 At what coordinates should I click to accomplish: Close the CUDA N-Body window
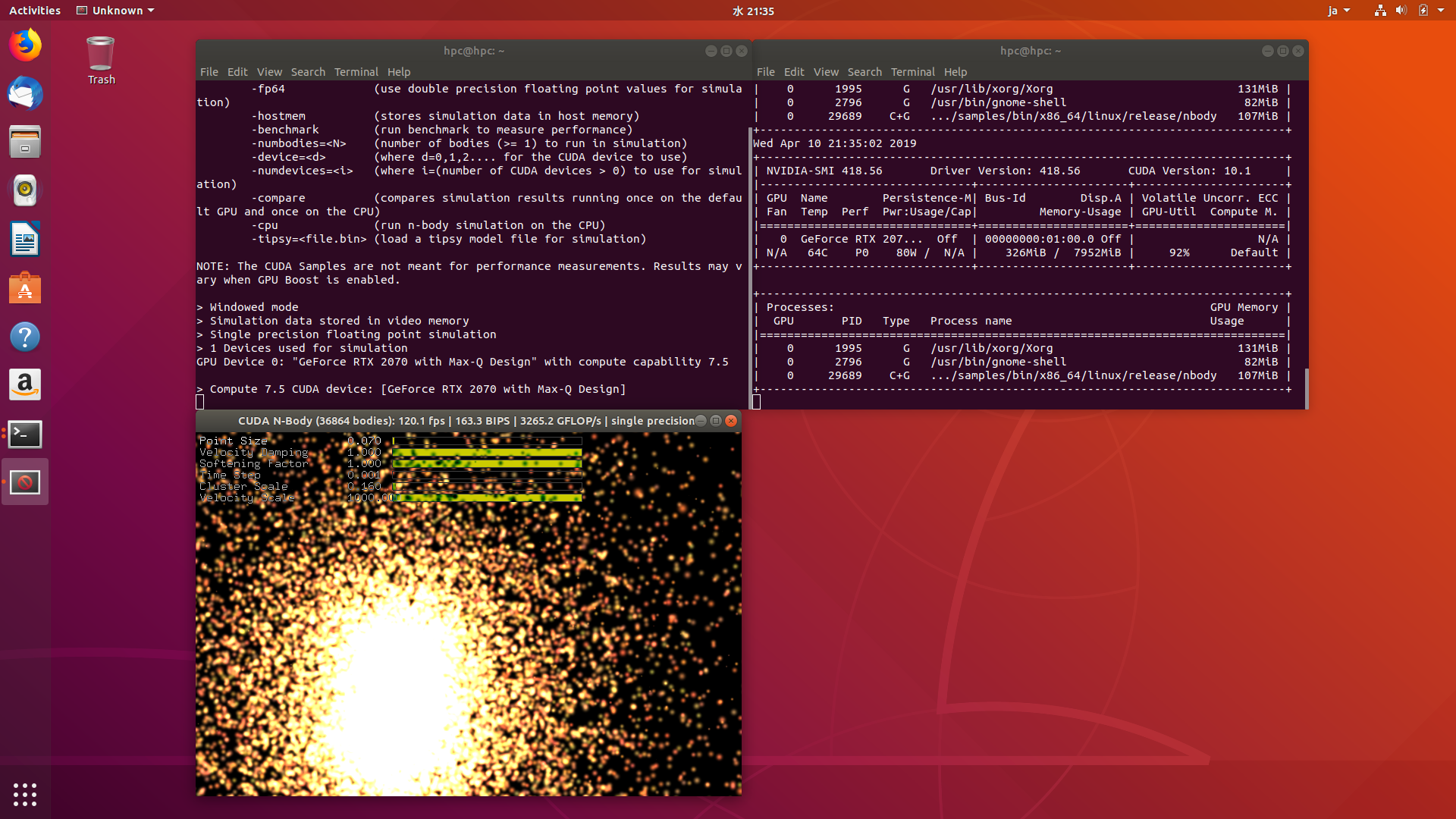coord(731,421)
